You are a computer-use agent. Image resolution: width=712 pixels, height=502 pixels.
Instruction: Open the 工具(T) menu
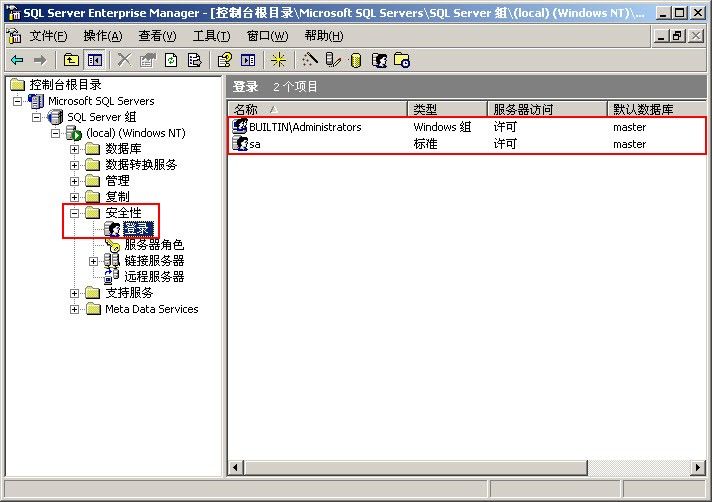click(x=212, y=36)
